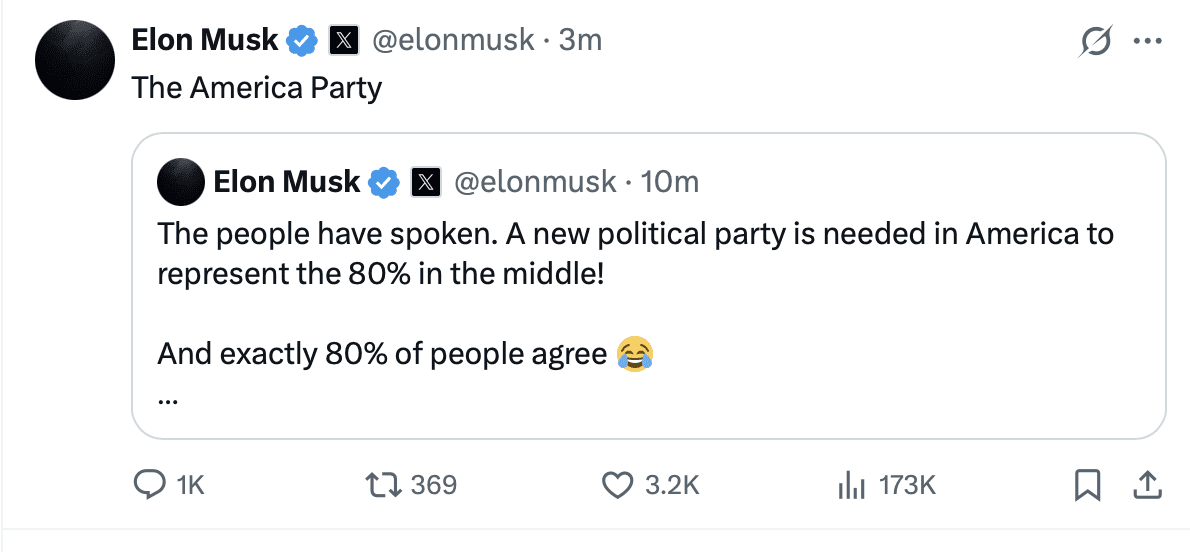Image resolution: width=1190 pixels, height=552 pixels.
Task: Open the three-dot more options menu
Action: [x=1147, y=41]
